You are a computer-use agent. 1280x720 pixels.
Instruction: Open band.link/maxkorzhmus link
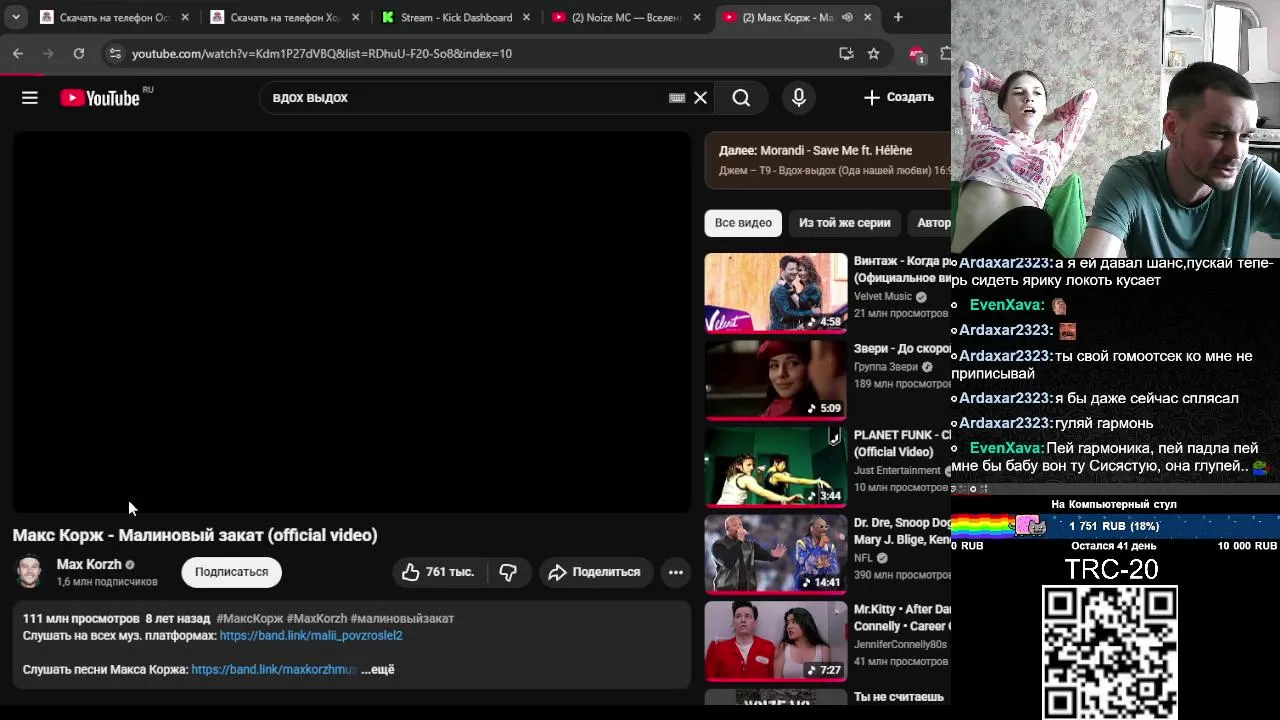tap(274, 669)
